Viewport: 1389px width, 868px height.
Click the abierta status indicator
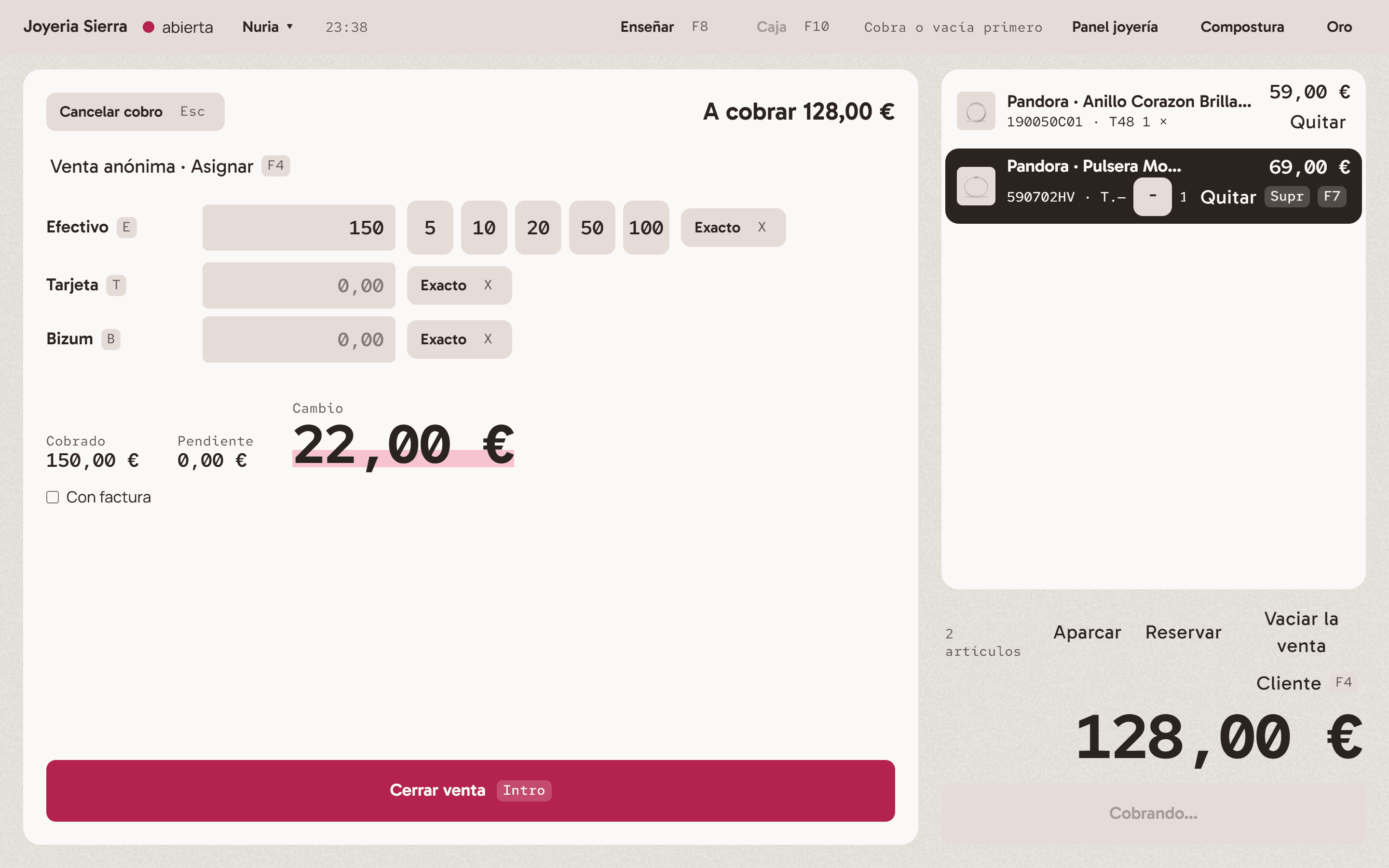(178, 27)
